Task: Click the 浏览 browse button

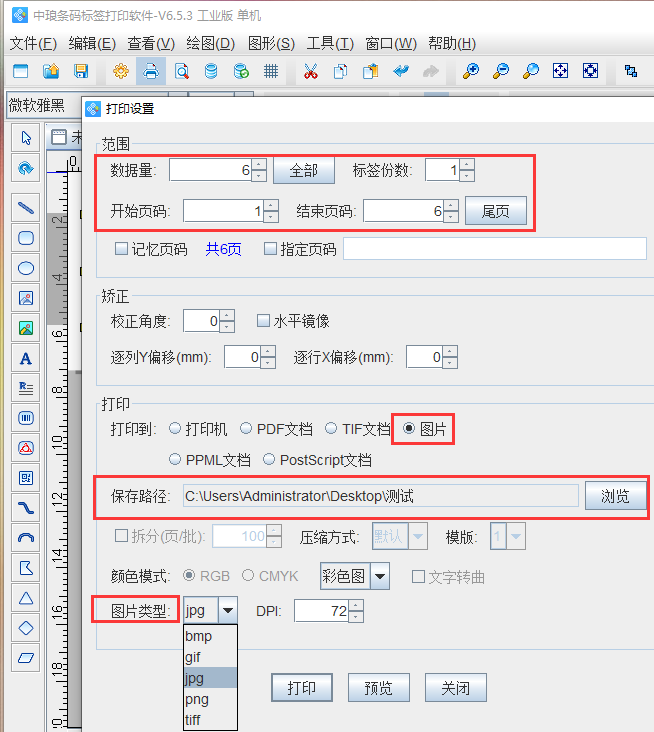Action: tap(615, 496)
